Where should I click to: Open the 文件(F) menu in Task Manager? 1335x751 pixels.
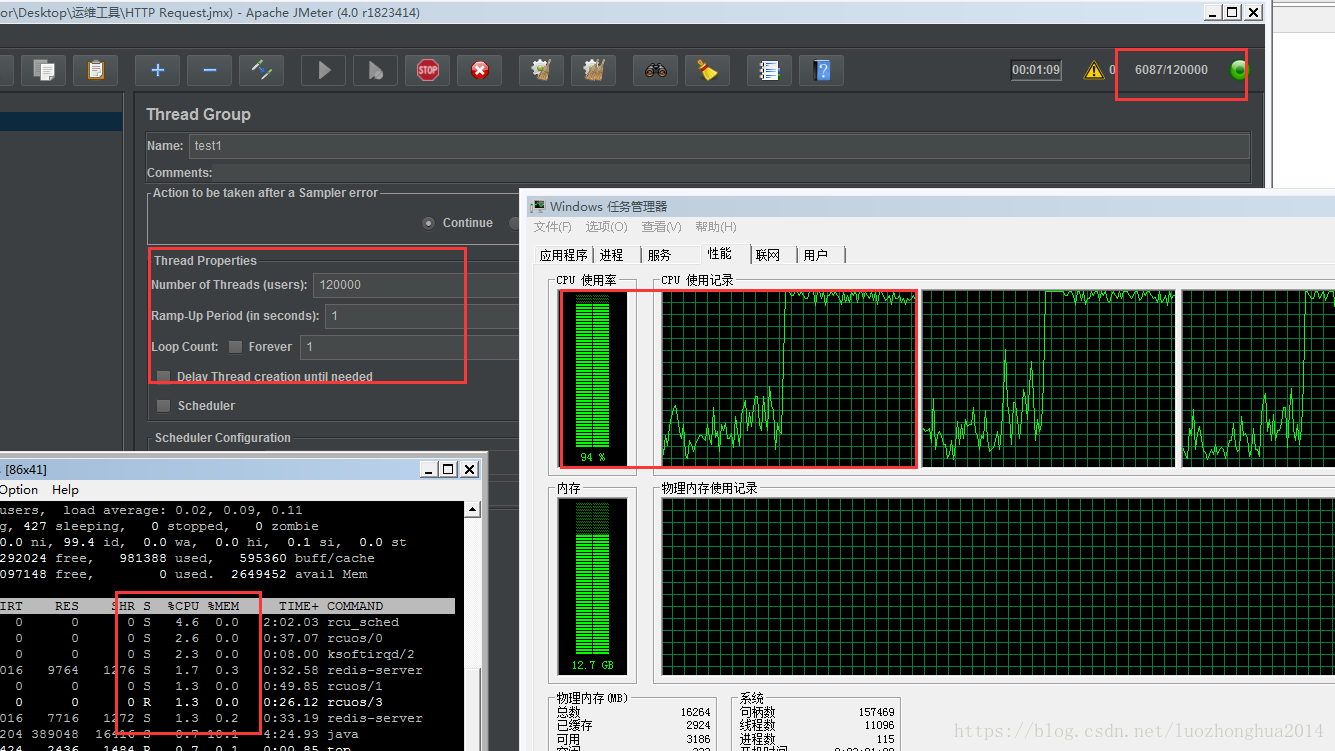click(x=553, y=227)
